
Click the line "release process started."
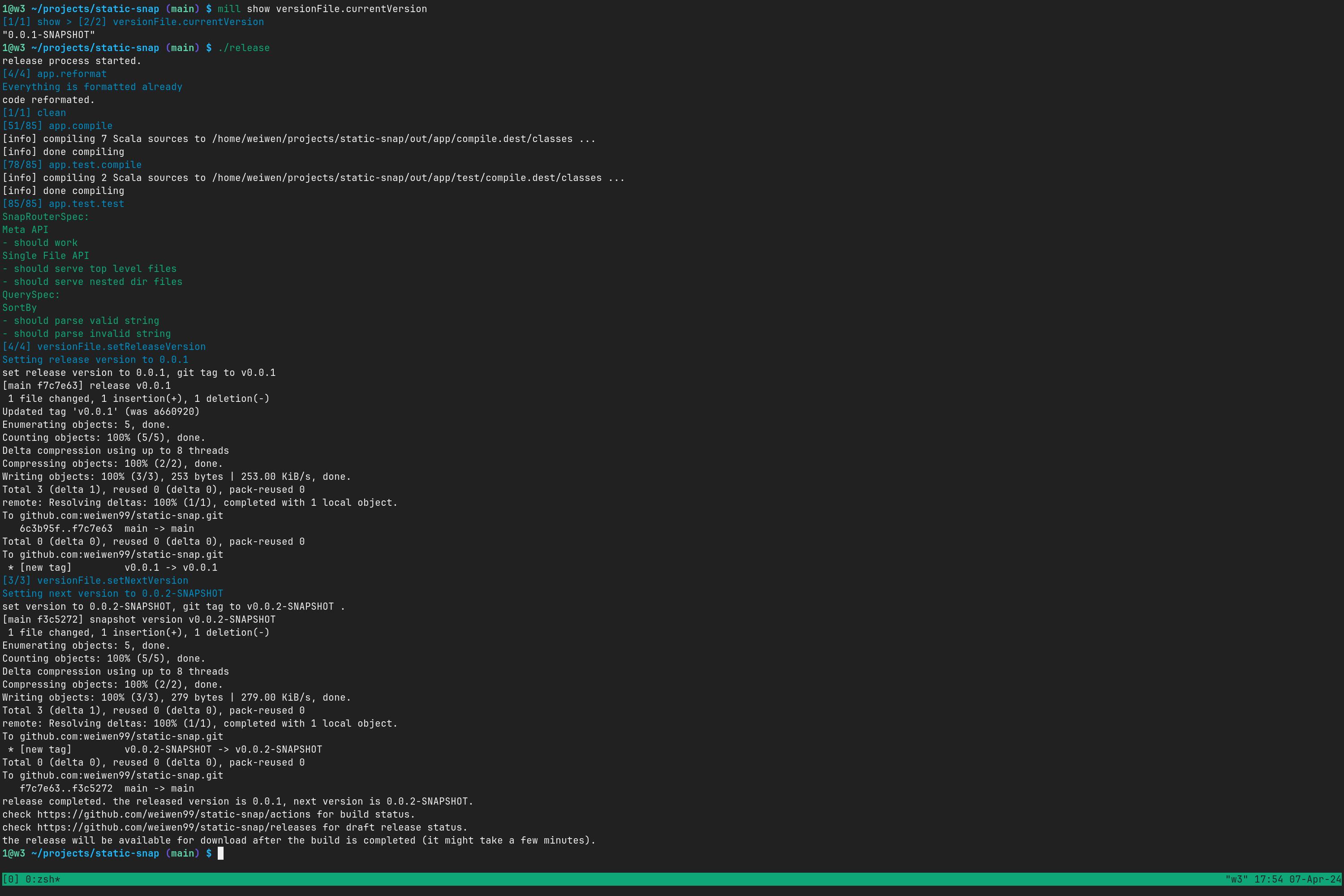click(x=71, y=61)
